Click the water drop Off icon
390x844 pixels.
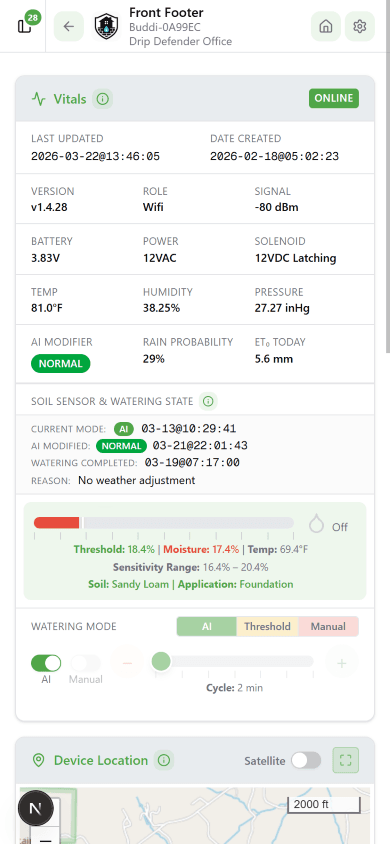click(x=316, y=524)
